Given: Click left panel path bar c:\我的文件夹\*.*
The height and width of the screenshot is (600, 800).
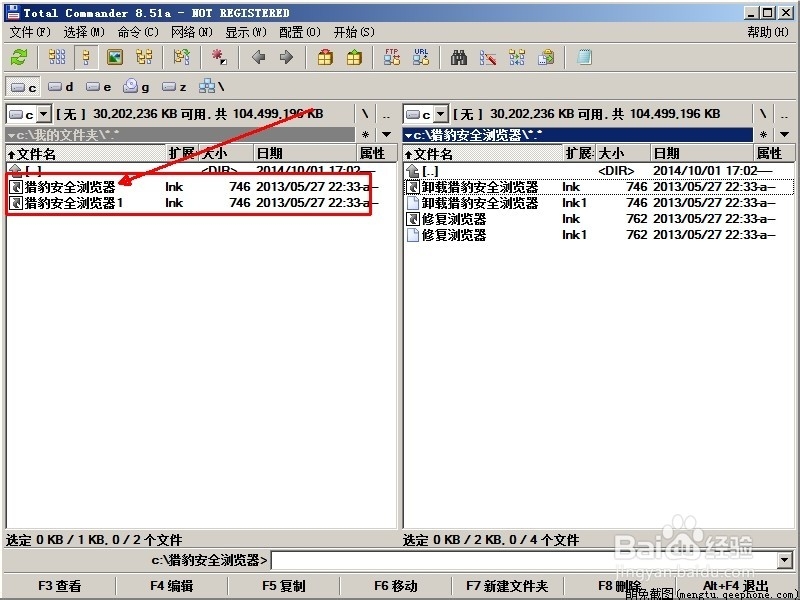Looking at the screenshot, I should pos(180,135).
